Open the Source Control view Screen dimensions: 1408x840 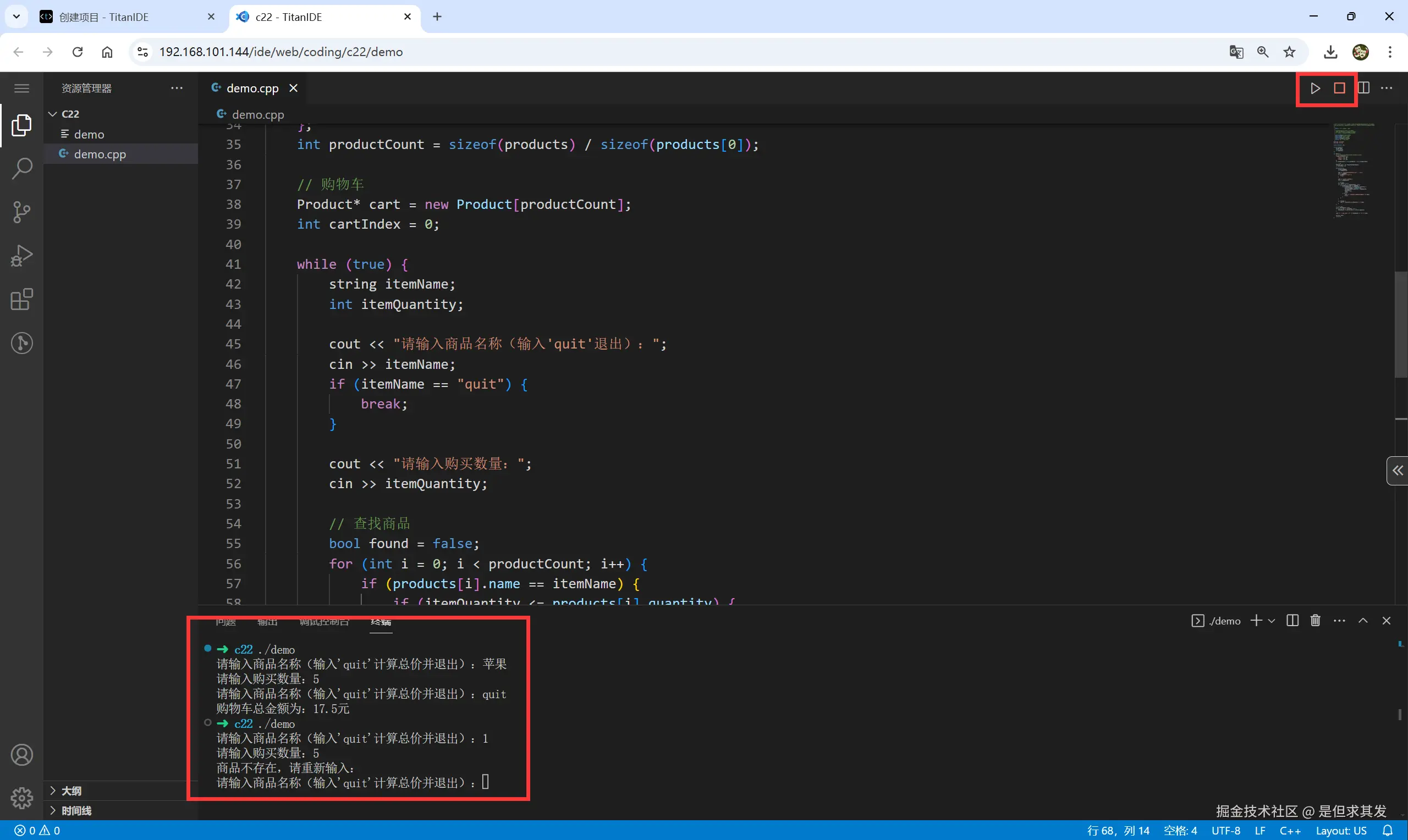[x=21, y=212]
